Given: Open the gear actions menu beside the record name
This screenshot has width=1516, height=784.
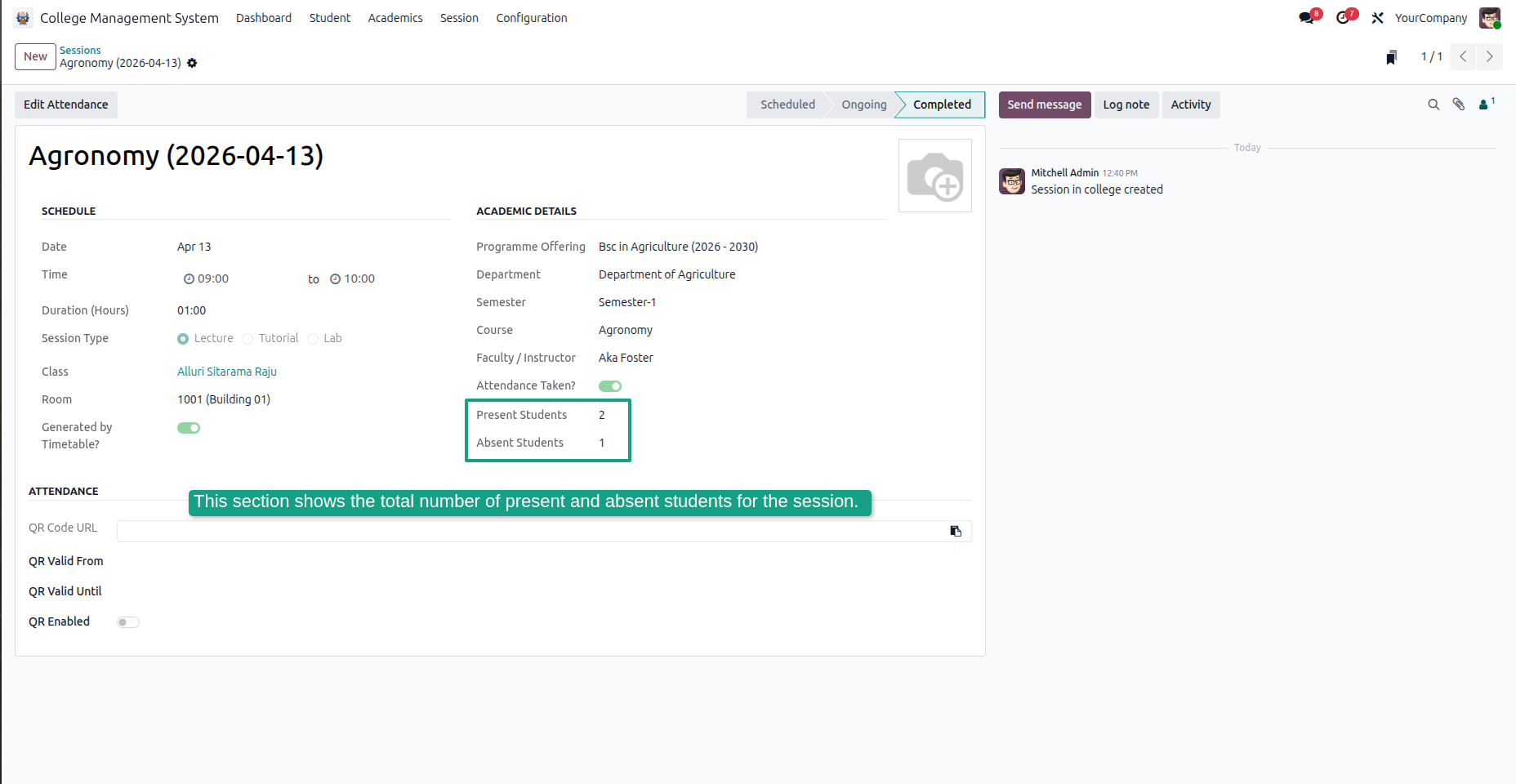Looking at the screenshot, I should pos(192,63).
